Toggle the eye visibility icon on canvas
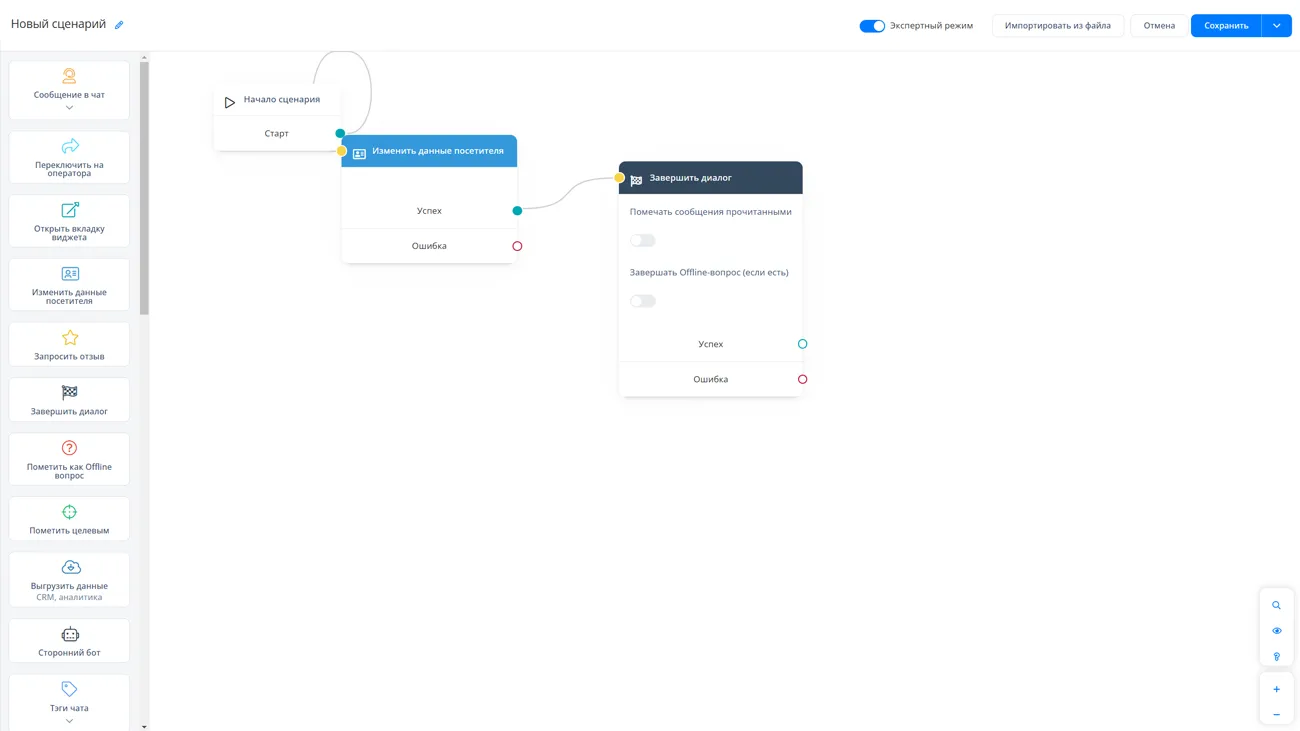 [1276, 631]
